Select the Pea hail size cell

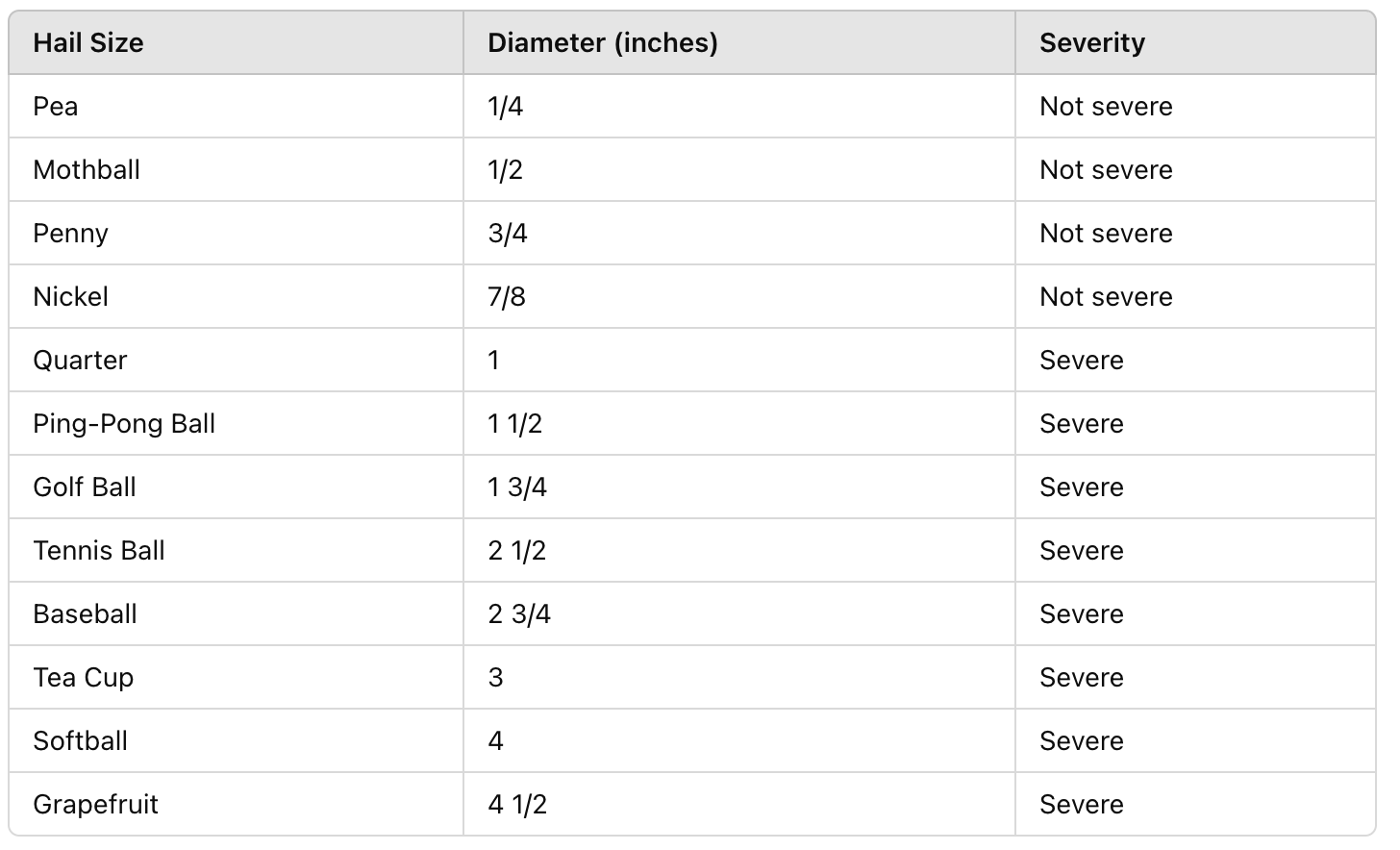pyautogui.click(x=236, y=106)
